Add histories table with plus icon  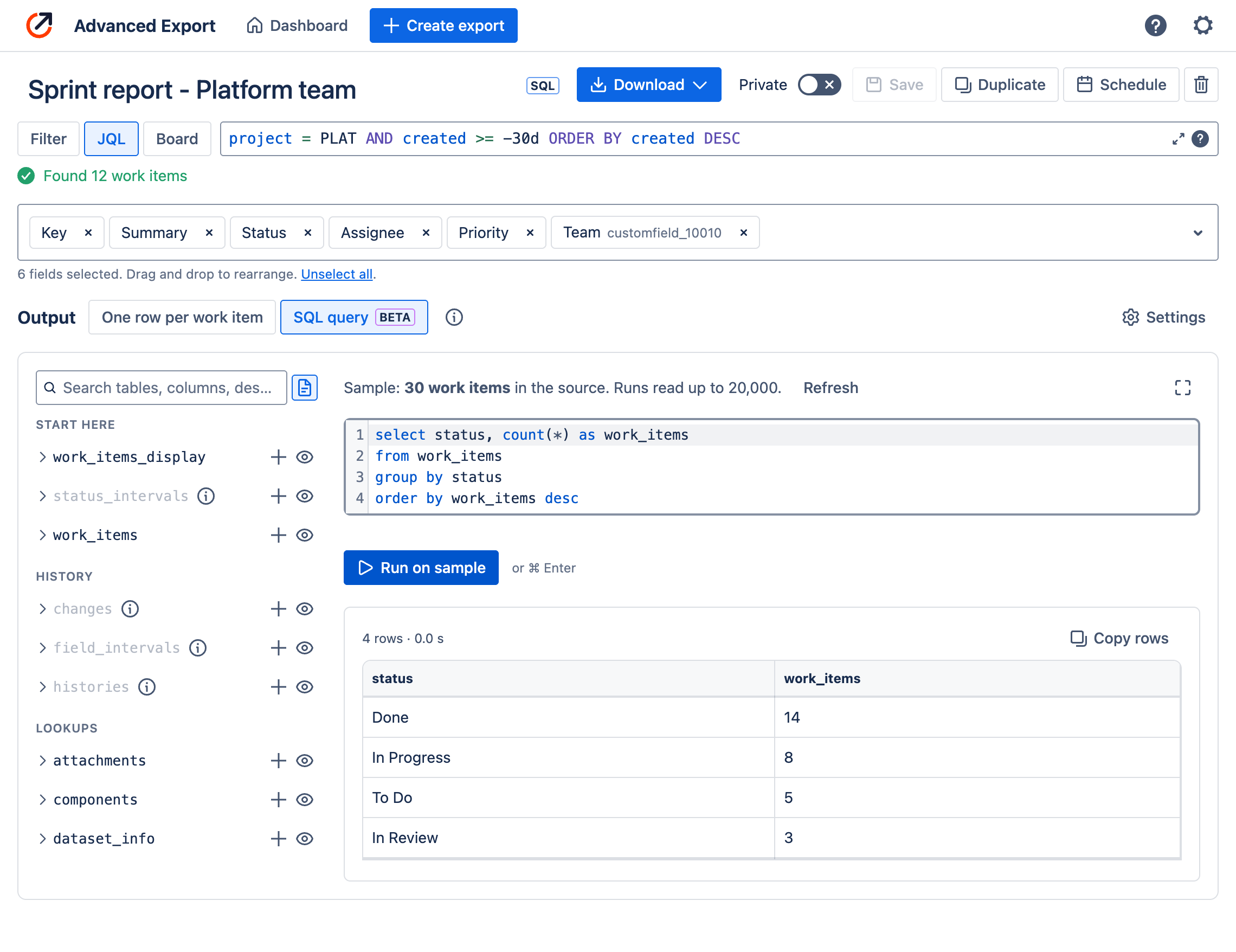pyautogui.click(x=278, y=687)
